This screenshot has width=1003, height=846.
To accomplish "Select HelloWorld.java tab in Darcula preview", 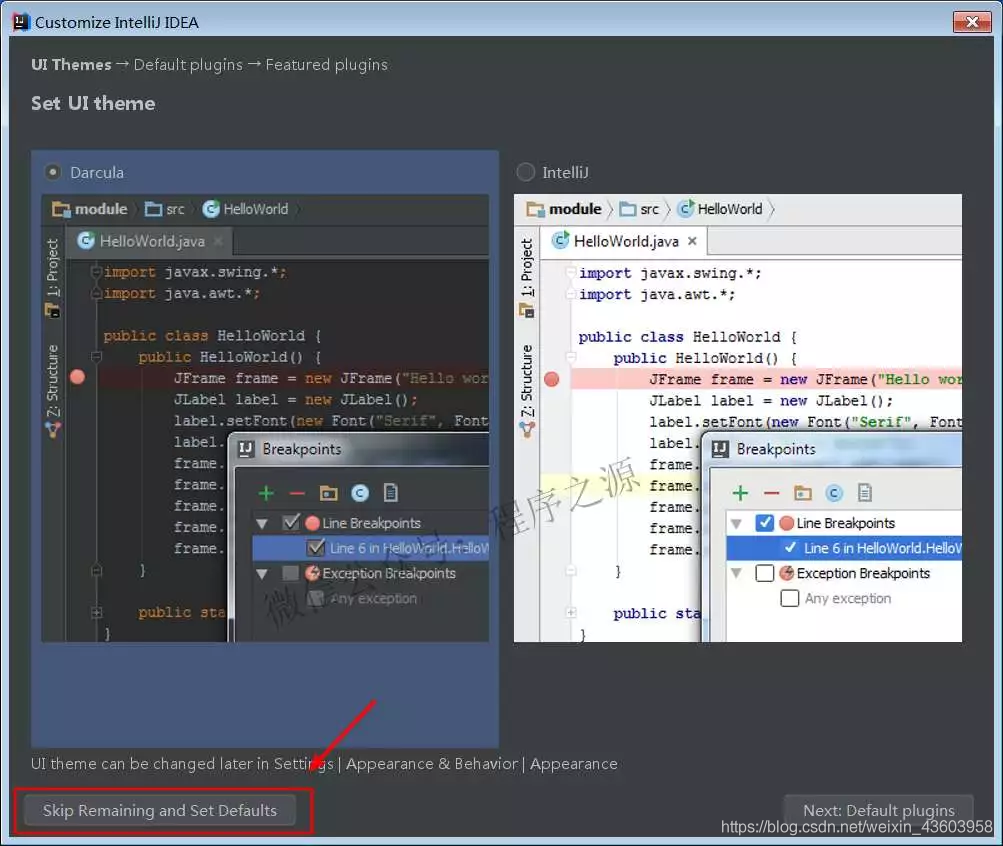I will [x=148, y=241].
